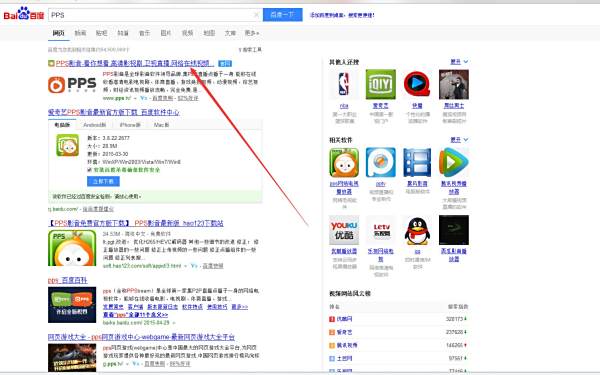Open the pps网页游戏中心 webgame result link
The width and height of the screenshot is (600, 375).
pos(141,337)
